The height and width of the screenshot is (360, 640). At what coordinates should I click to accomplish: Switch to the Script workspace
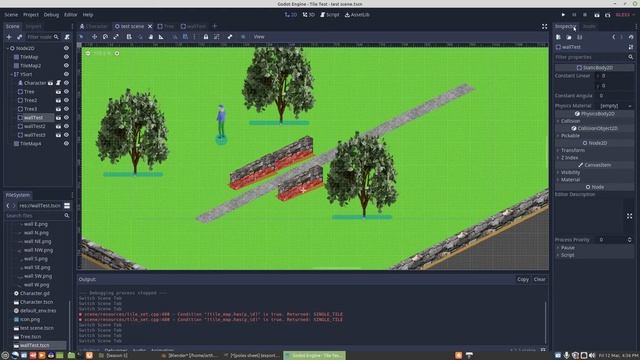[330, 15]
